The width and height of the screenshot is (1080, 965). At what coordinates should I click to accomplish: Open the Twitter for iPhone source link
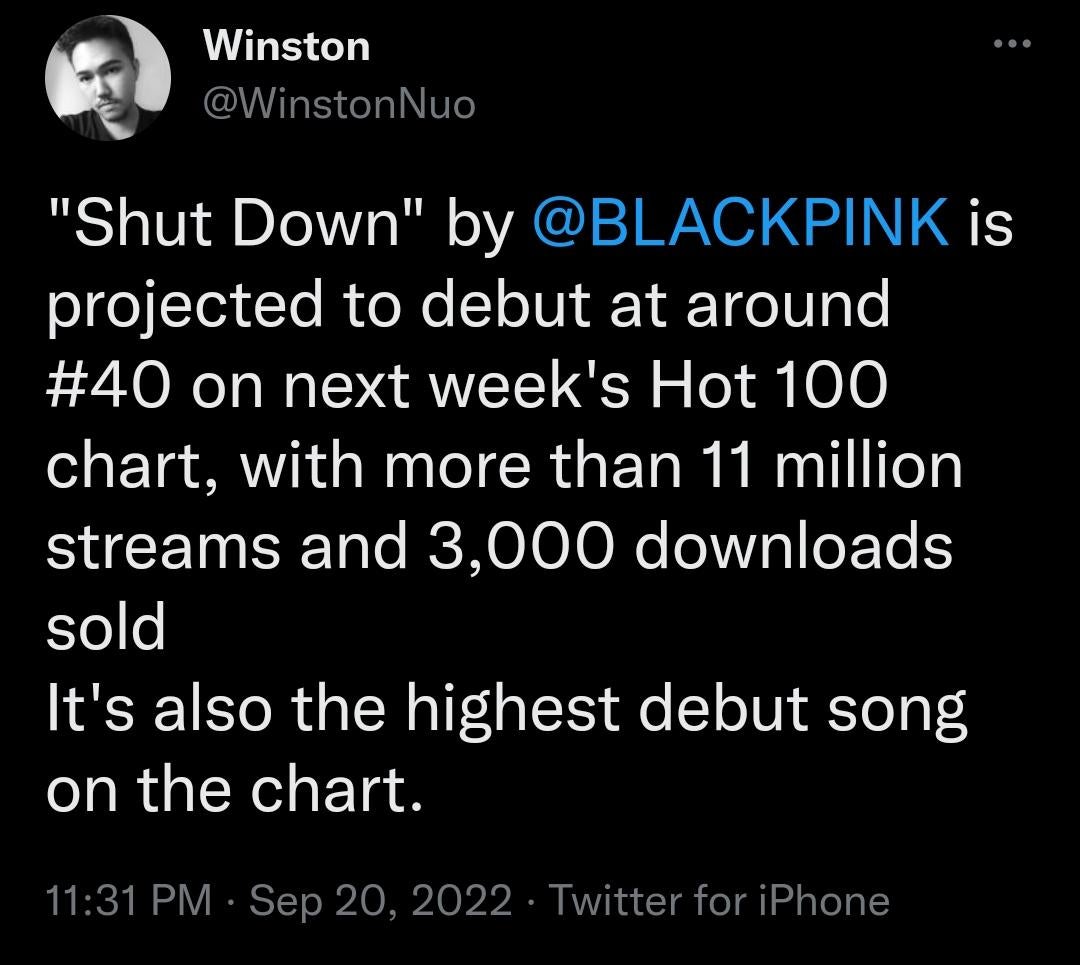719,901
